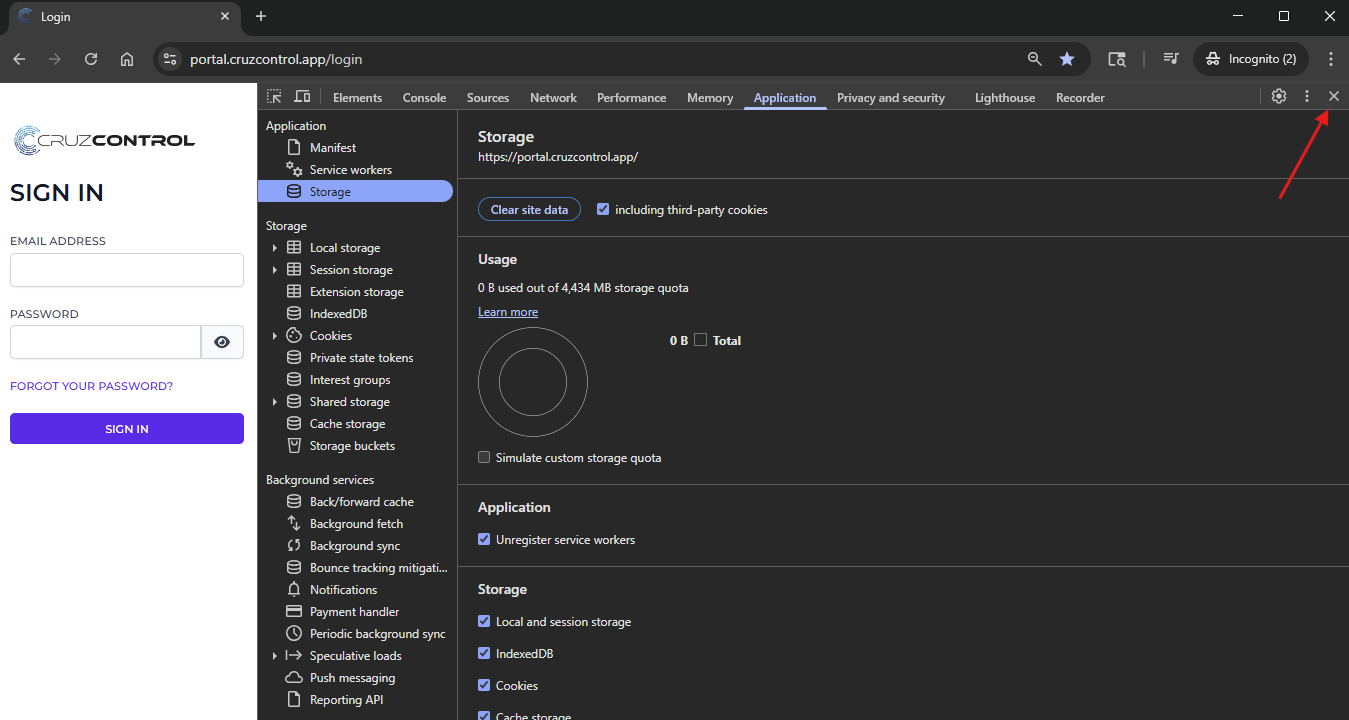Expand the Local storage tree node

tap(275, 248)
